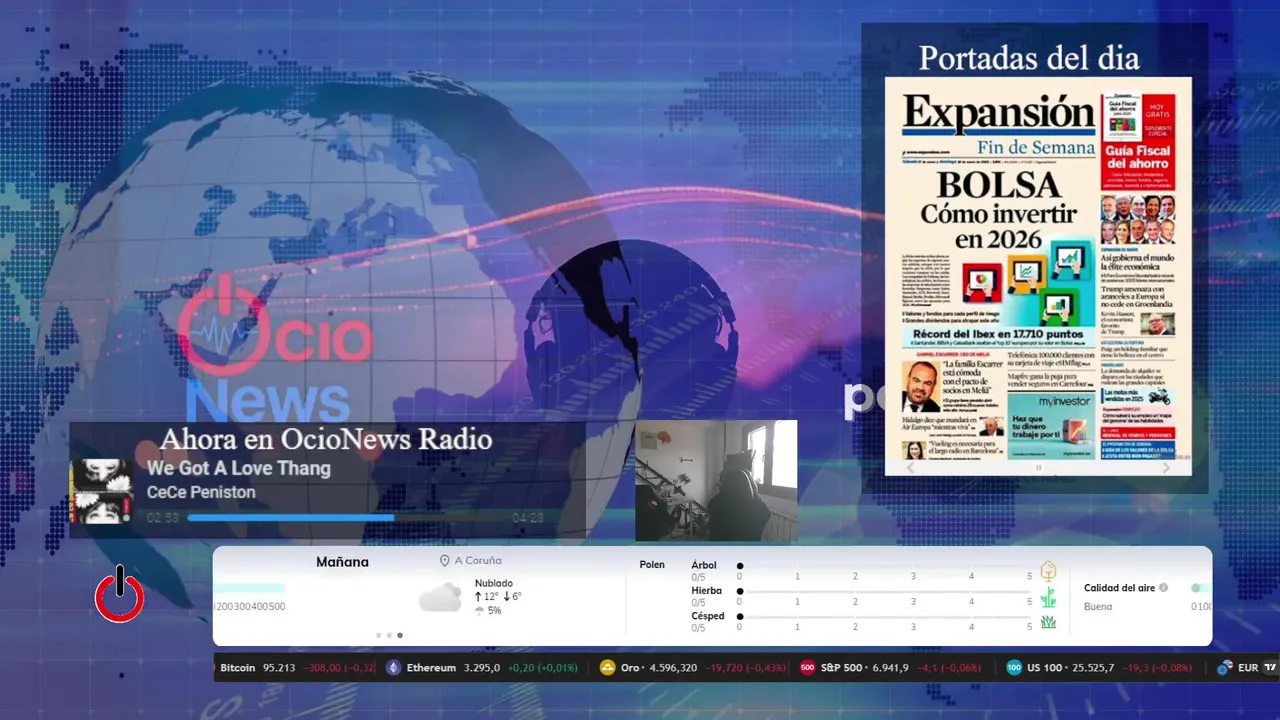1280x720 pixels.
Task: Click the S&P 500 ticker label
Action: pyautogui.click(x=841, y=668)
